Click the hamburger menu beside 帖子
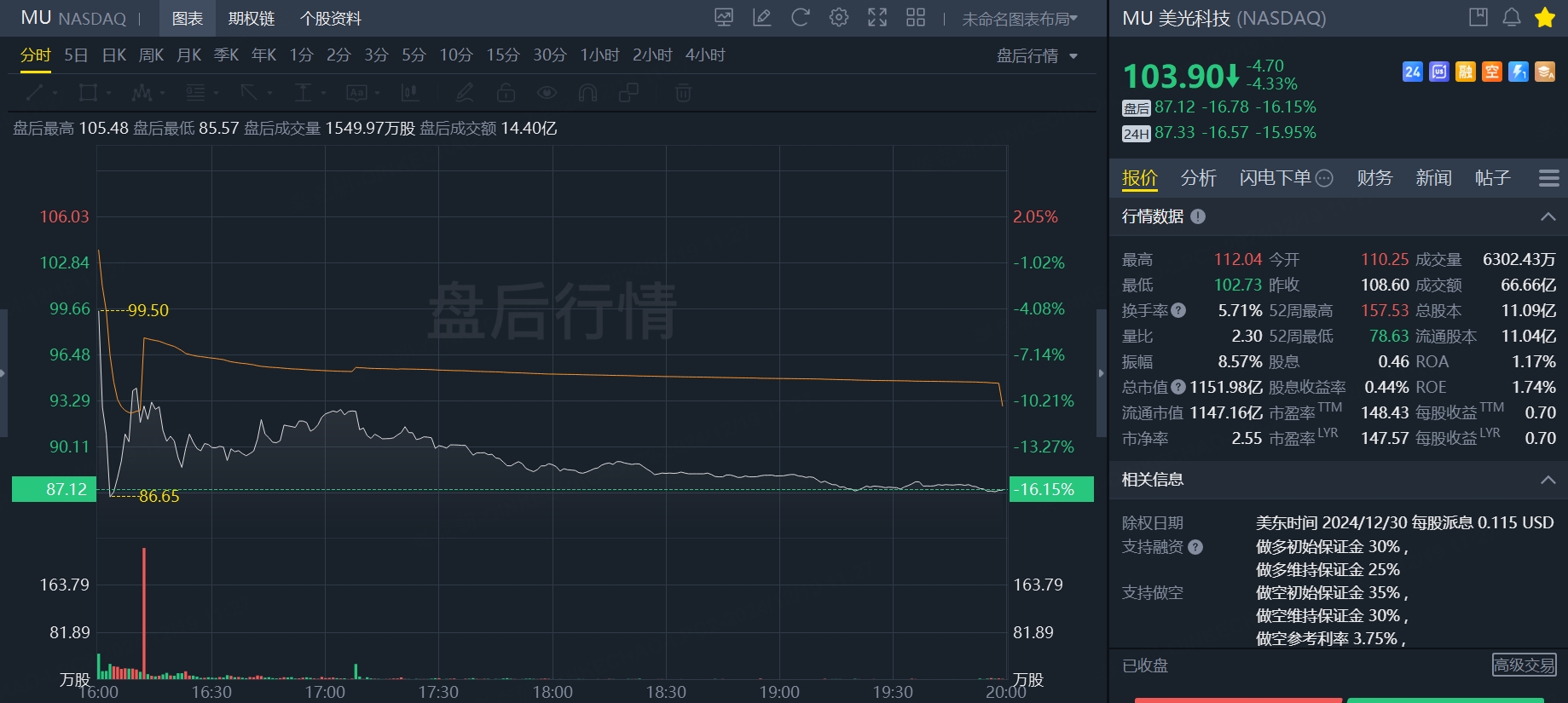The height and width of the screenshot is (703, 1568). pyautogui.click(x=1548, y=178)
